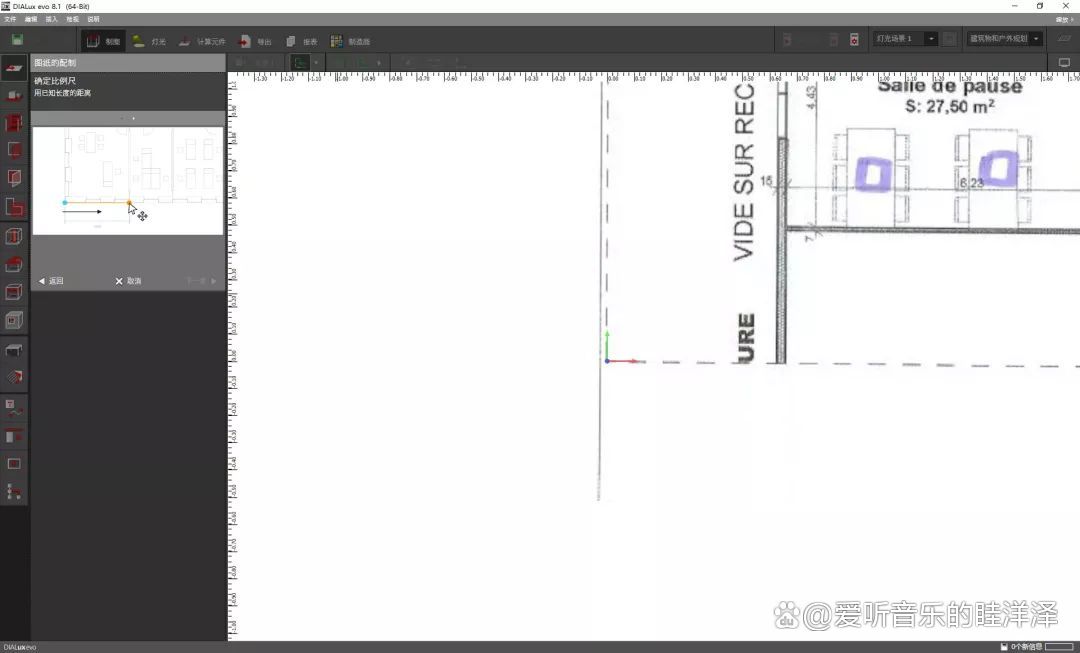
Task: Click the 'Salle de pause' room label
Action: (950, 87)
